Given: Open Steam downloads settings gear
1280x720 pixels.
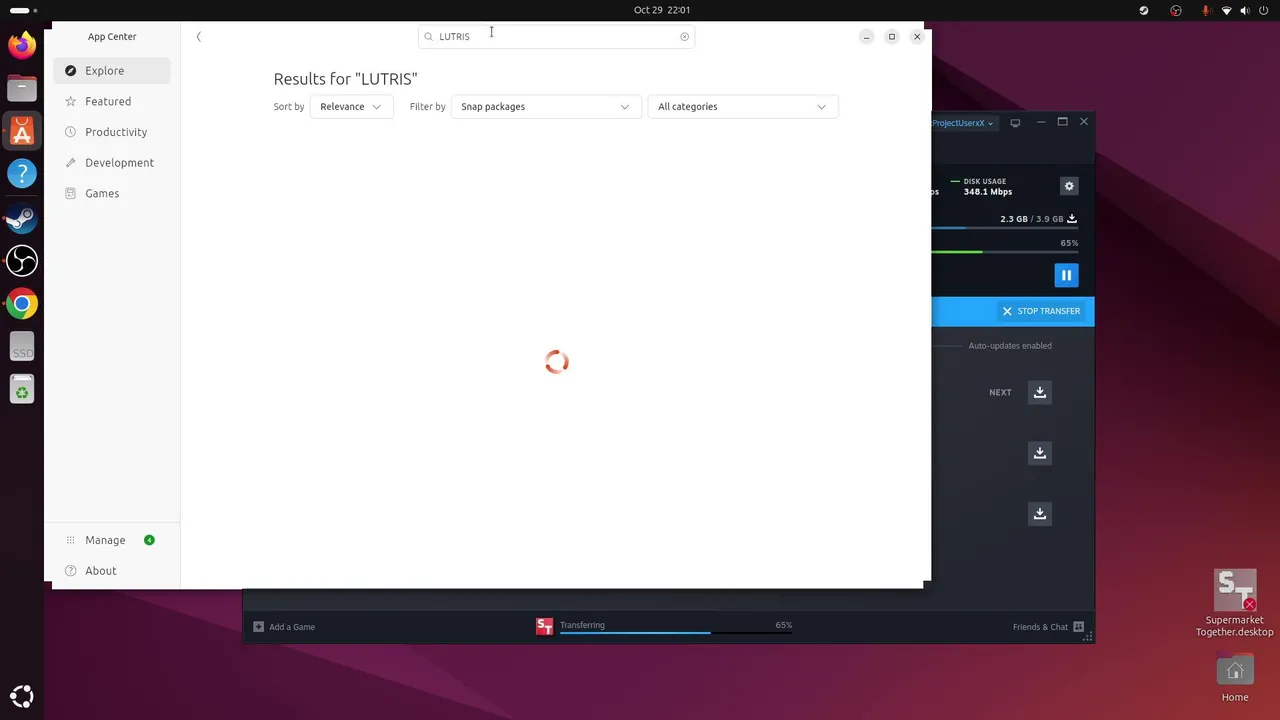Looking at the screenshot, I should point(1069,186).
